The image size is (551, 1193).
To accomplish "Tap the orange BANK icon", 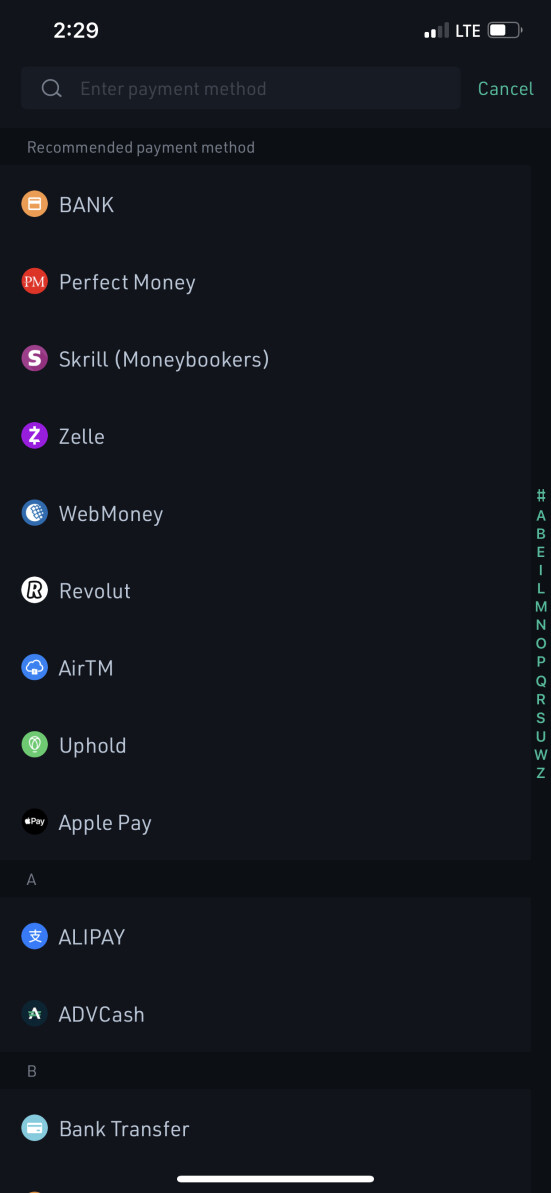I will 34,204.
